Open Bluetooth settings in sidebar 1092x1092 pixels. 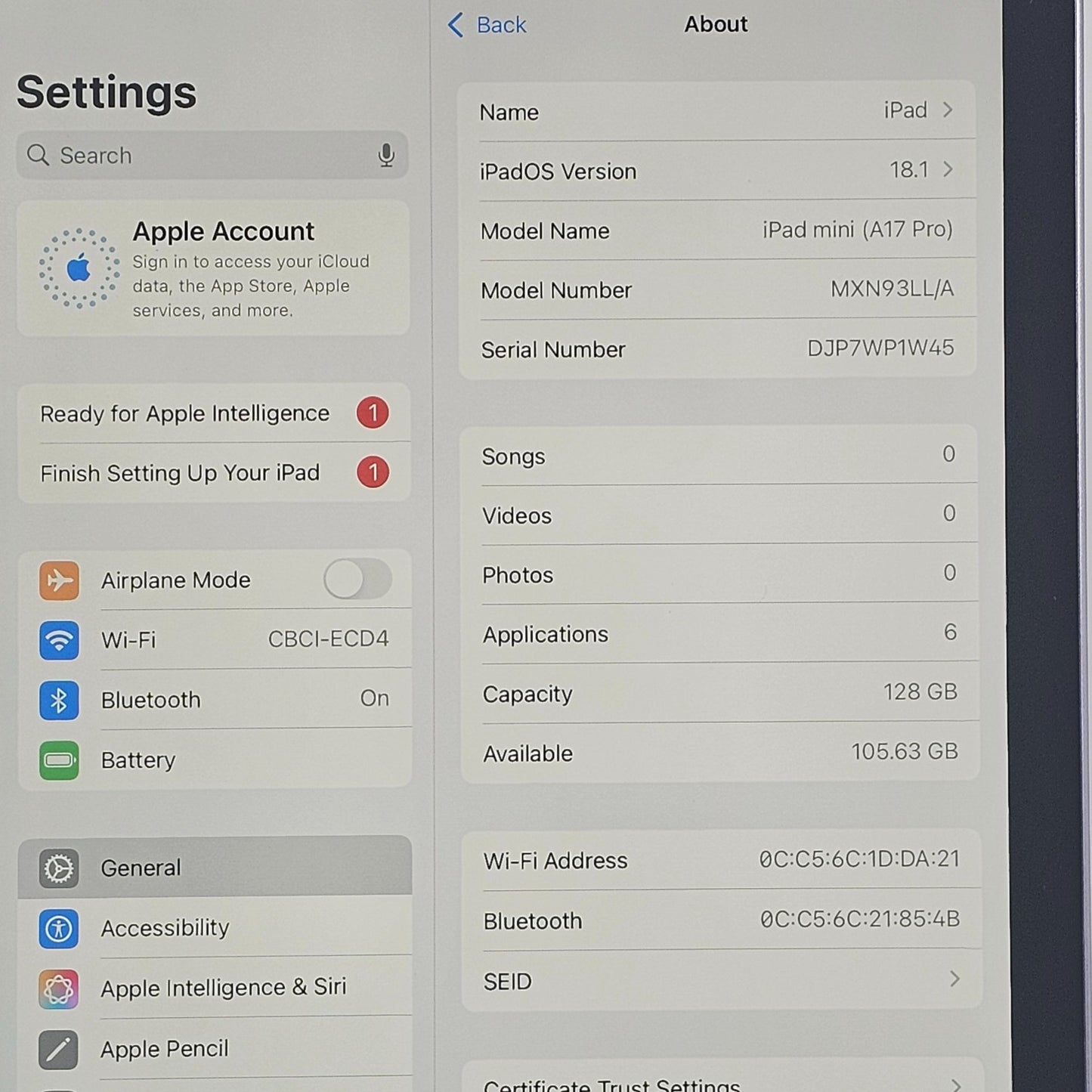click(215, 699)
